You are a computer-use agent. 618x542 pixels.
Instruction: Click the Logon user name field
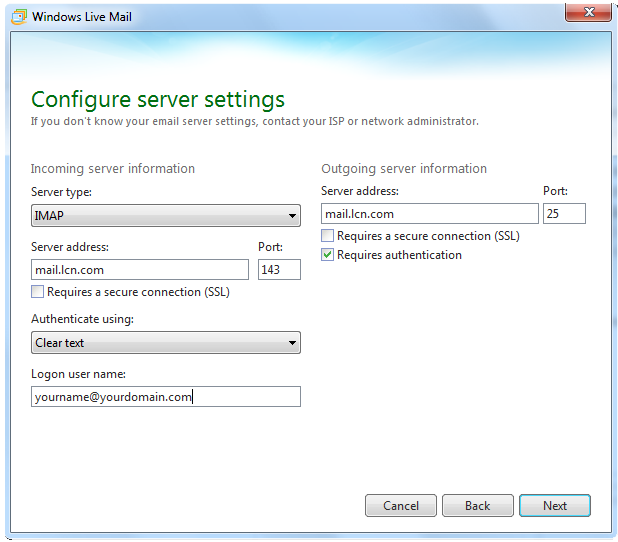[166, 397]
